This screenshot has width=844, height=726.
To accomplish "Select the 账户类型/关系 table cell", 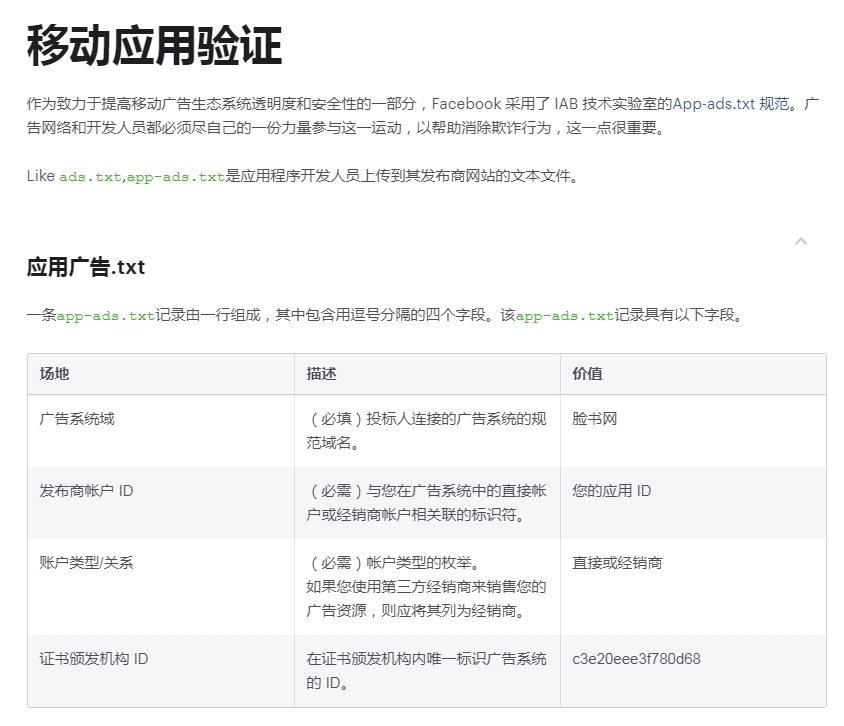I will pos(161,587).
